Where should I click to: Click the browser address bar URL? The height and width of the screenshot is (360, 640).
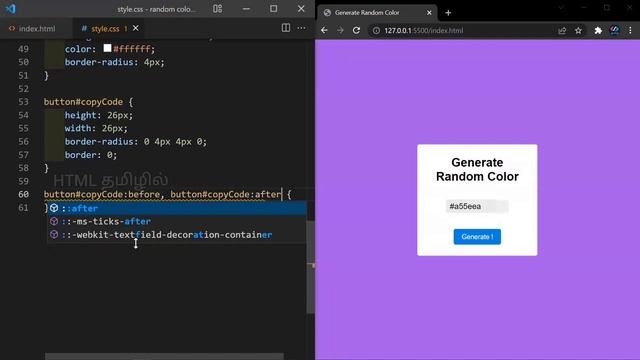pos(424,31)
